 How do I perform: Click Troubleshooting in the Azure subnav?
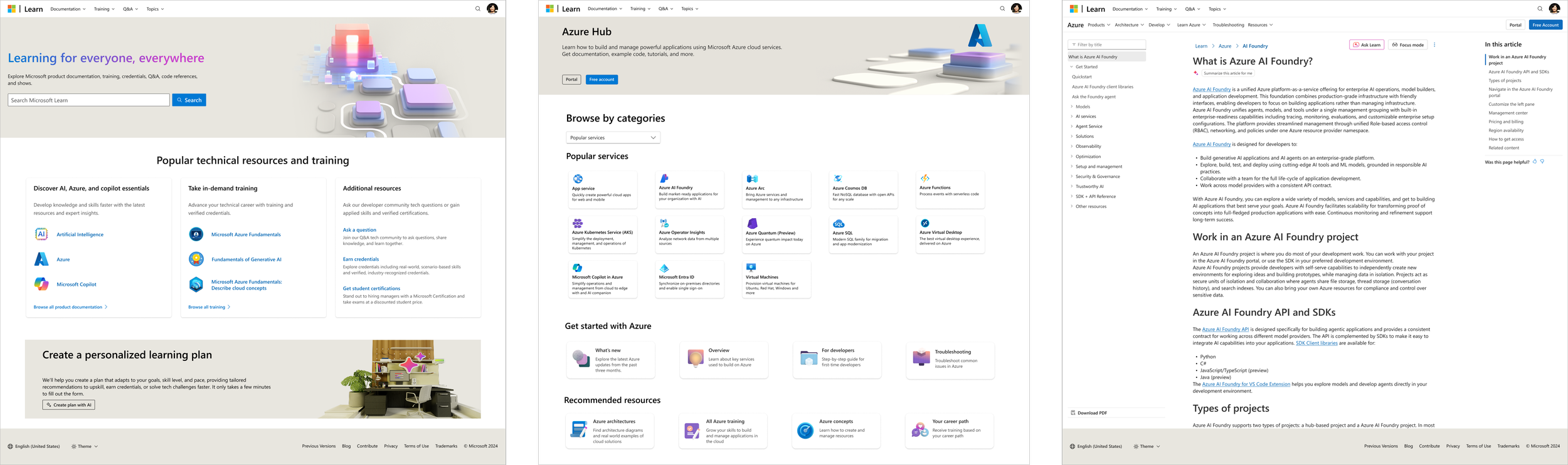tap(1228, 25)
